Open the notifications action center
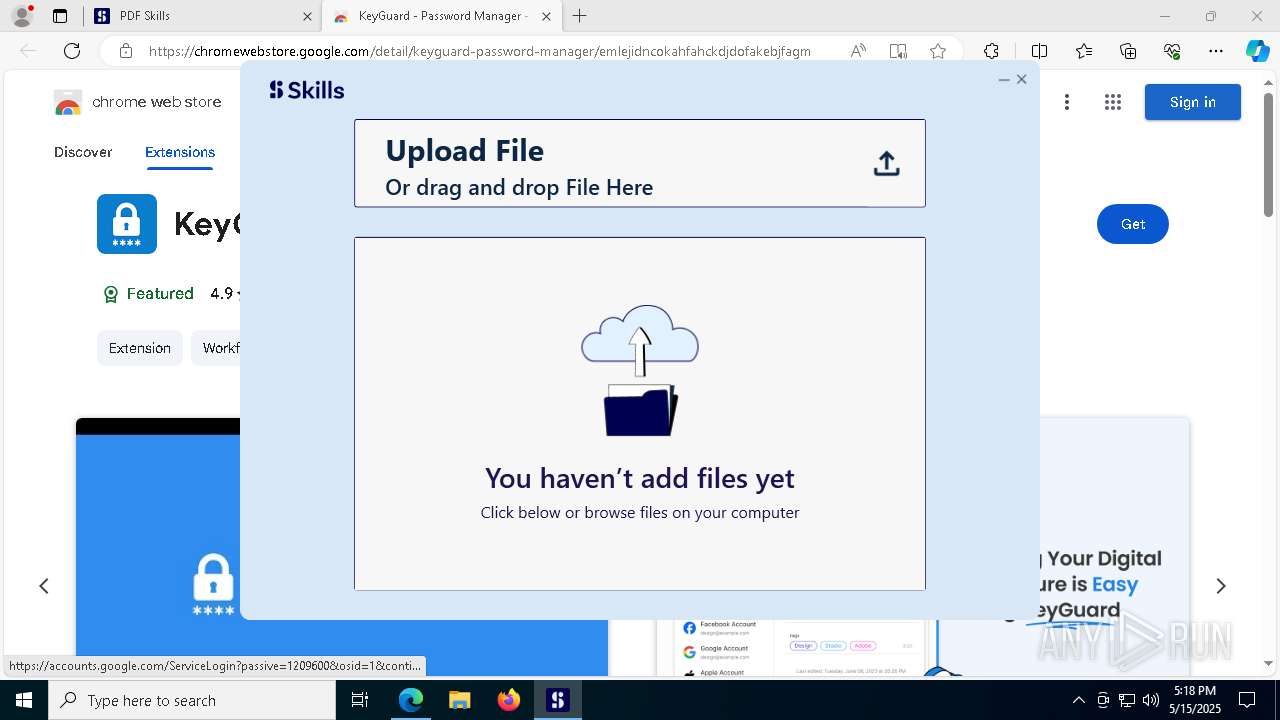1280x720 pixels. coord(1247,700)
